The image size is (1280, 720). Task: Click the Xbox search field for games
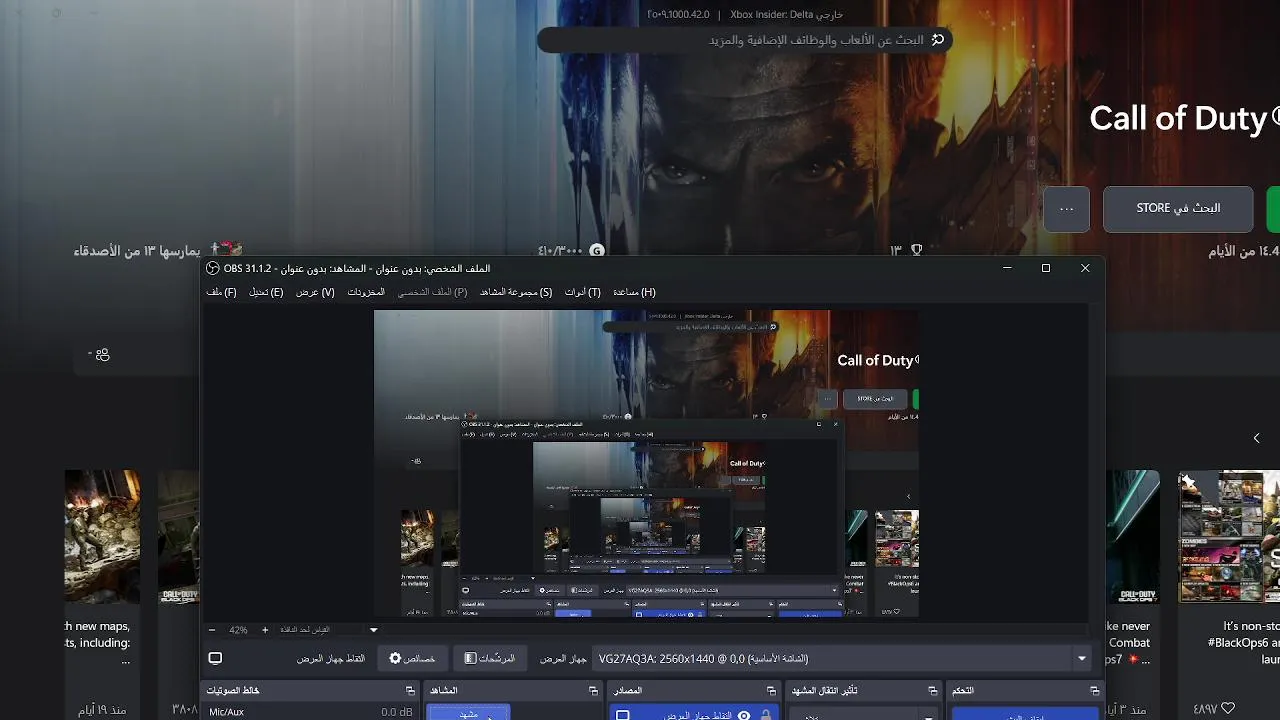pyautogui.click(x=745, y=40)
